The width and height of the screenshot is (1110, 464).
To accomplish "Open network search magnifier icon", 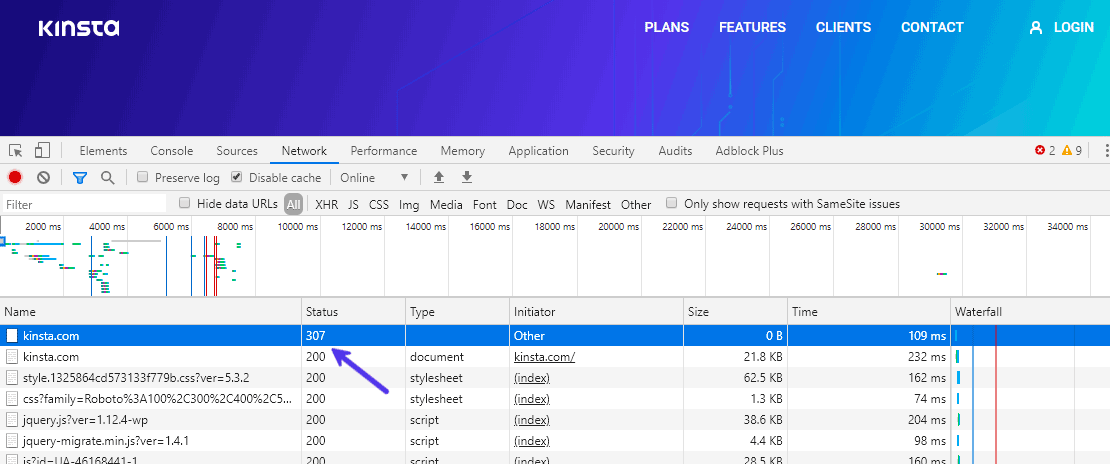I will coord(107,178).
